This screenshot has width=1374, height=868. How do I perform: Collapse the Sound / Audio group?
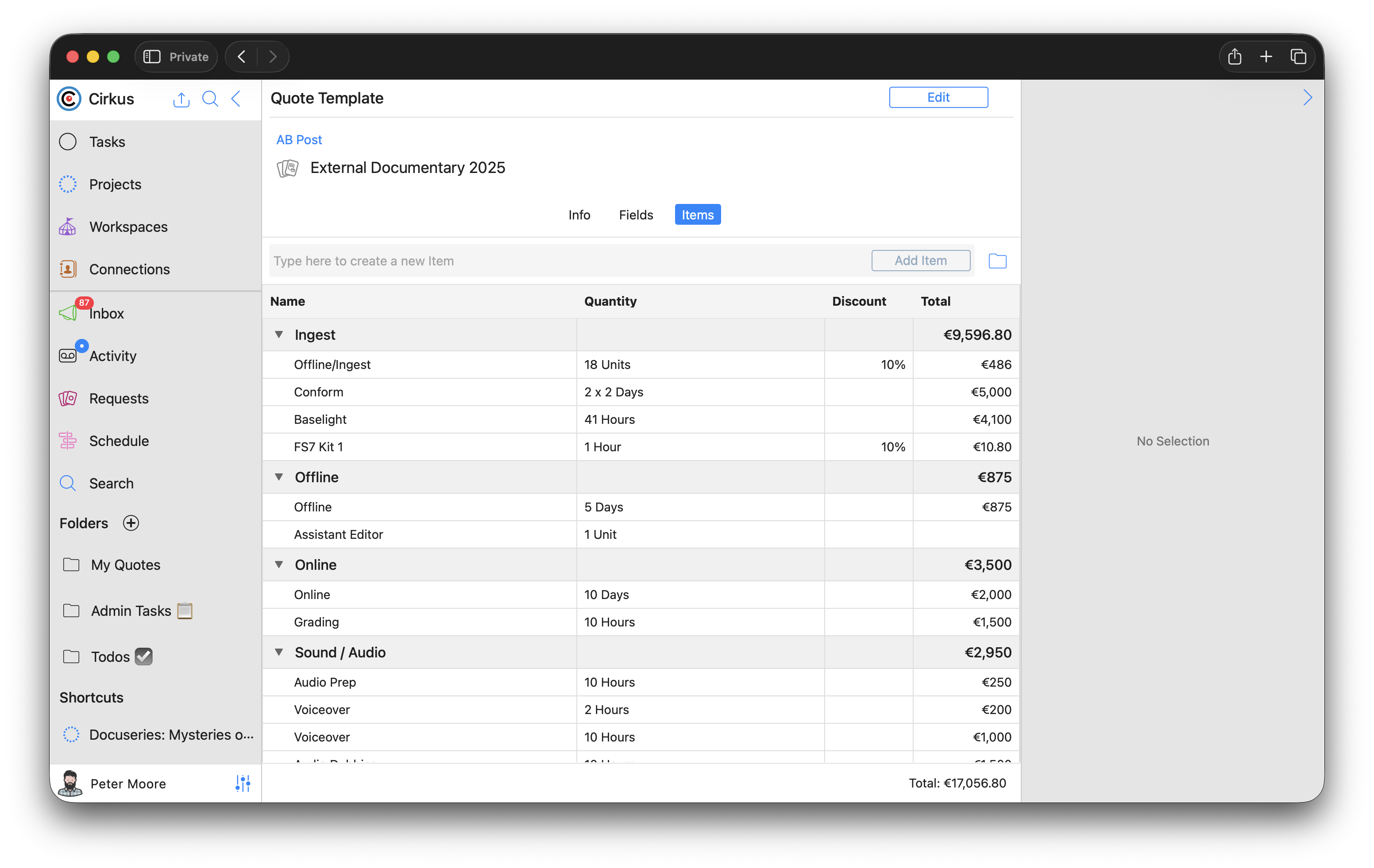pos(279,651)
